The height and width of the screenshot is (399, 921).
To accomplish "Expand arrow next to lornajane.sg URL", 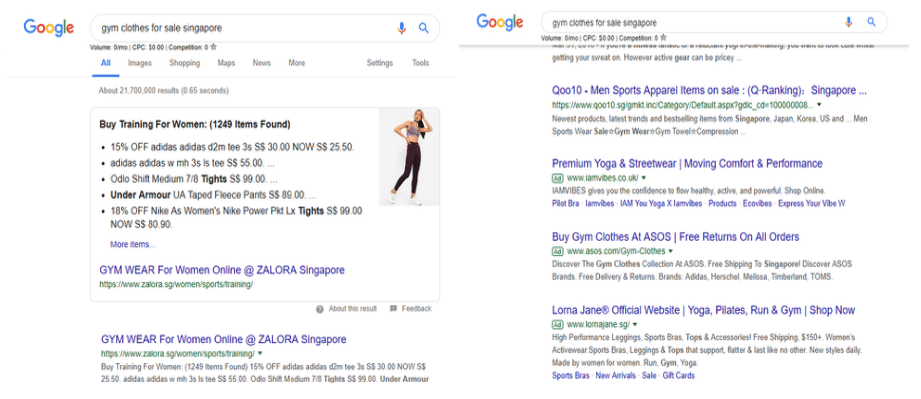I will click(x=635, y=324).
